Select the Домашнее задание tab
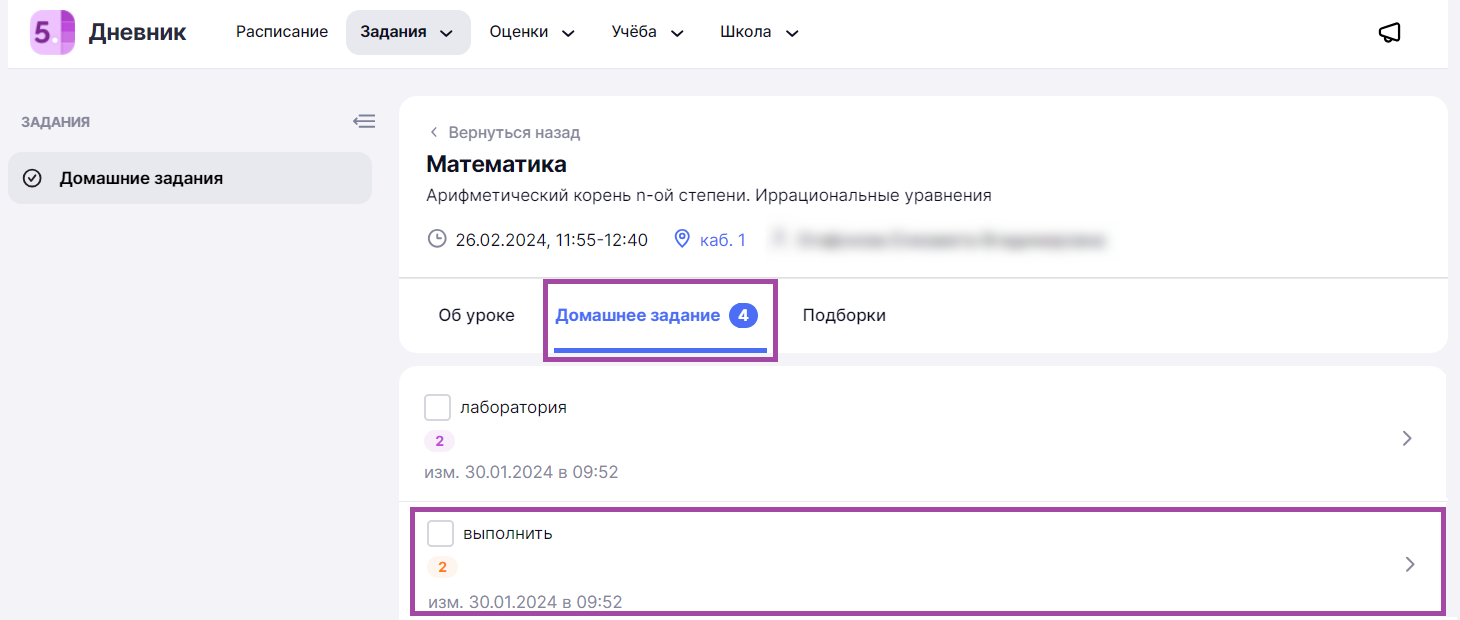Viewport: 1460px width, 620px height. [660, 315]
